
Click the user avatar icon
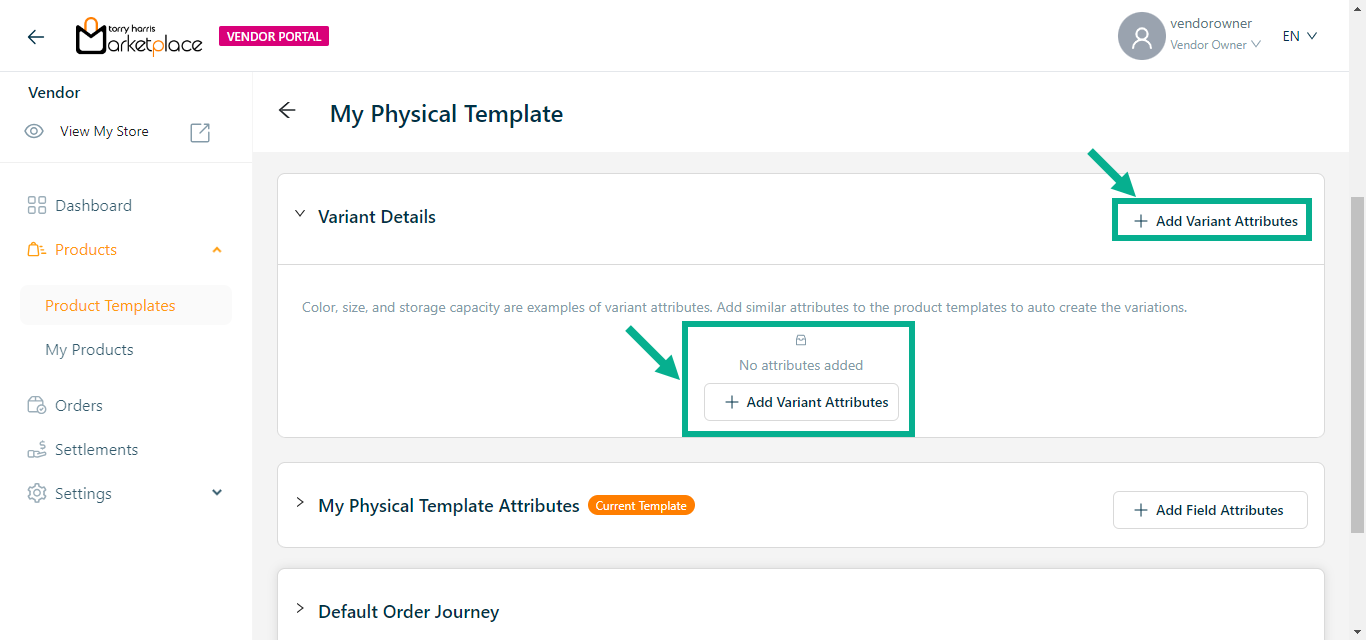[x=1141, y=37]
